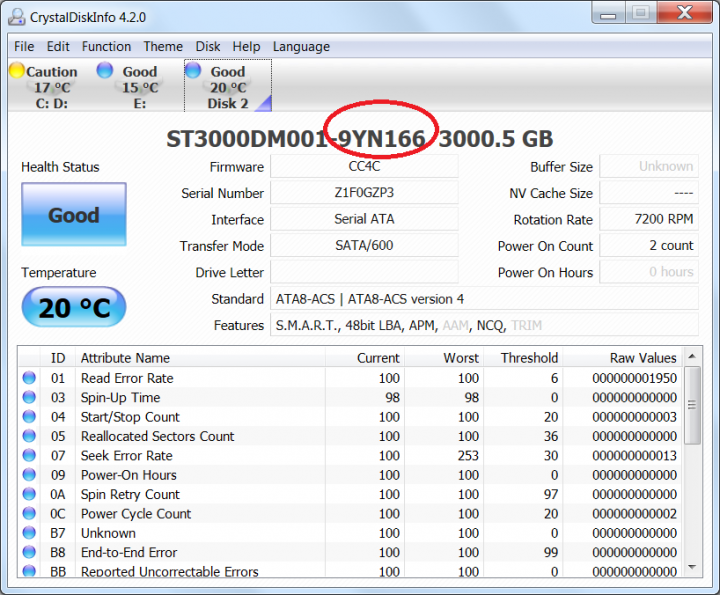Select the Good Disk 2 tab
The height and width of the screenshot is (595, 720).
click(x=228, y=86)
